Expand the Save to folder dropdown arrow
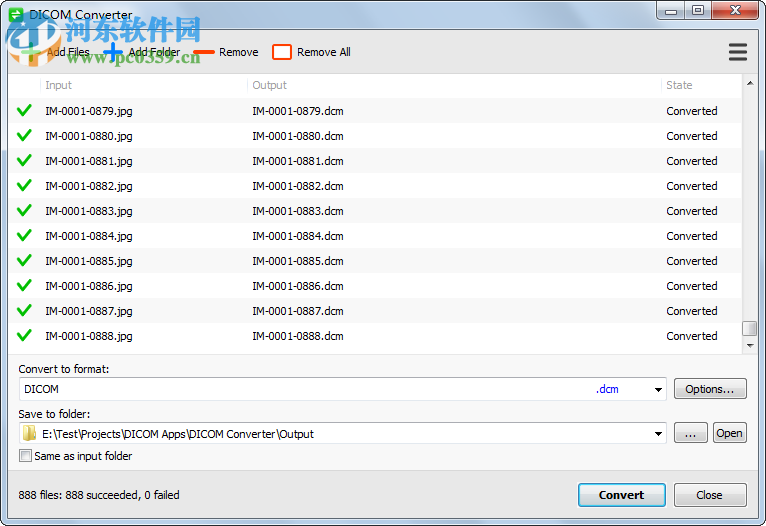Viewport: 766px width, 526px height. point(658,434)
